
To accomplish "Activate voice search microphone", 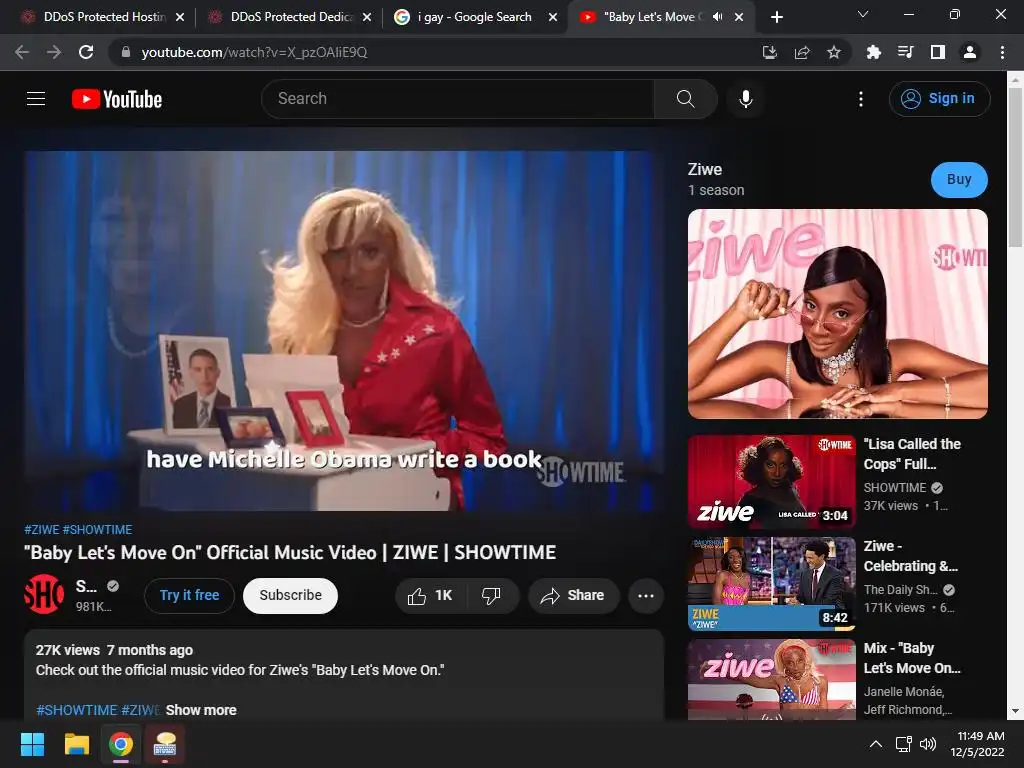I will [x=745, y=99].
